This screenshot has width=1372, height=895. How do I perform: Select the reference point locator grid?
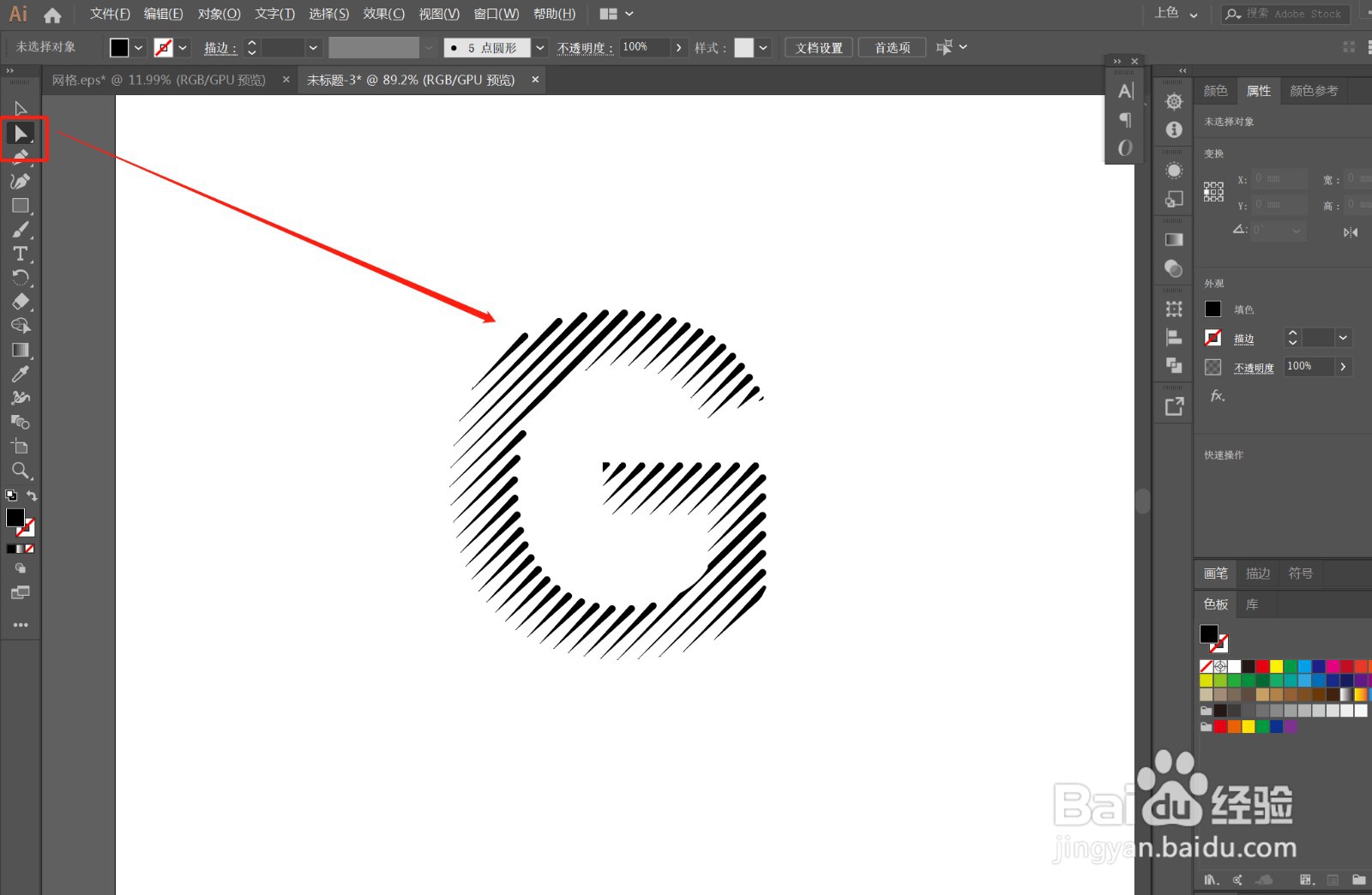1213,192
